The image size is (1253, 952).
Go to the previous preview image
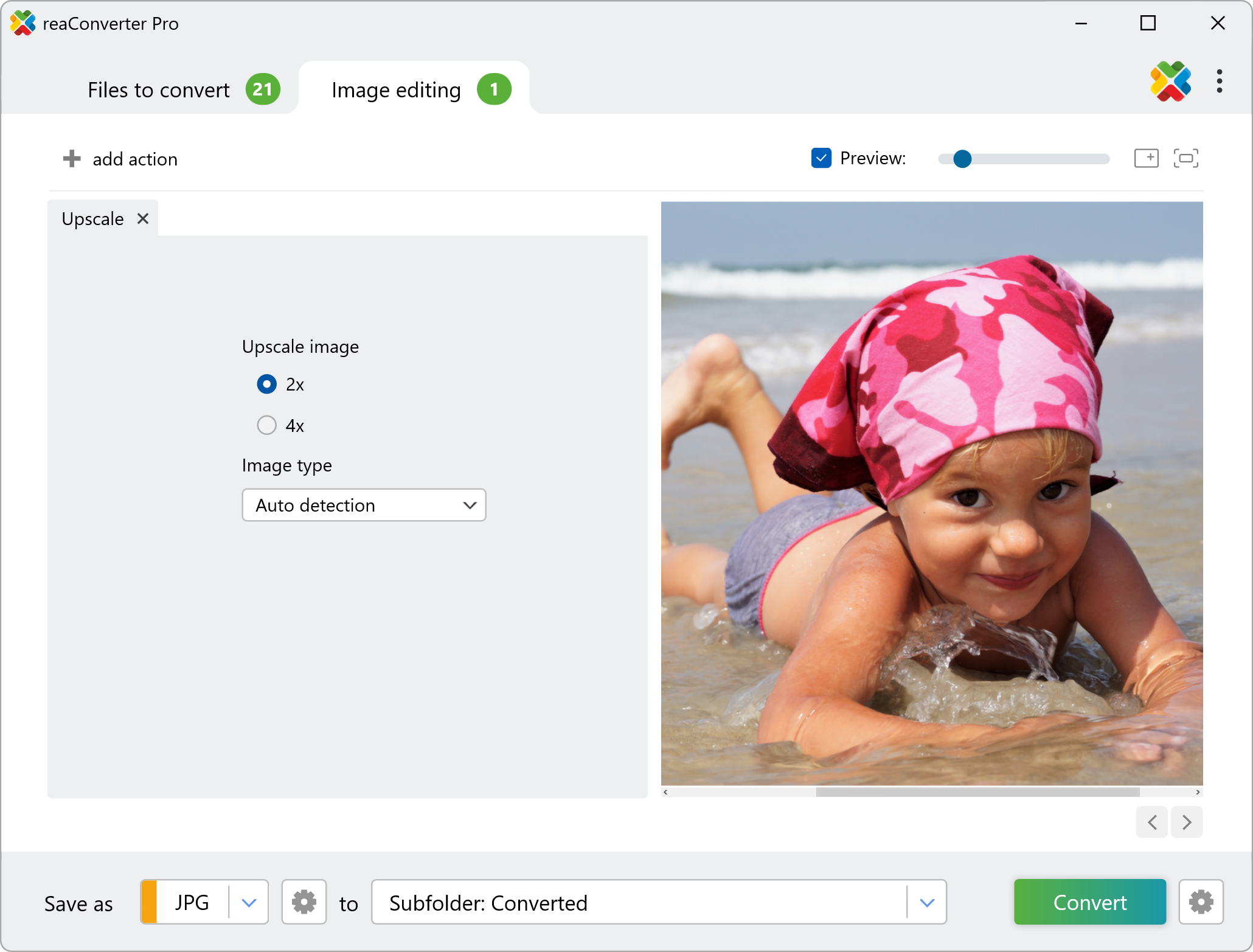click(x=1152, y=822)
